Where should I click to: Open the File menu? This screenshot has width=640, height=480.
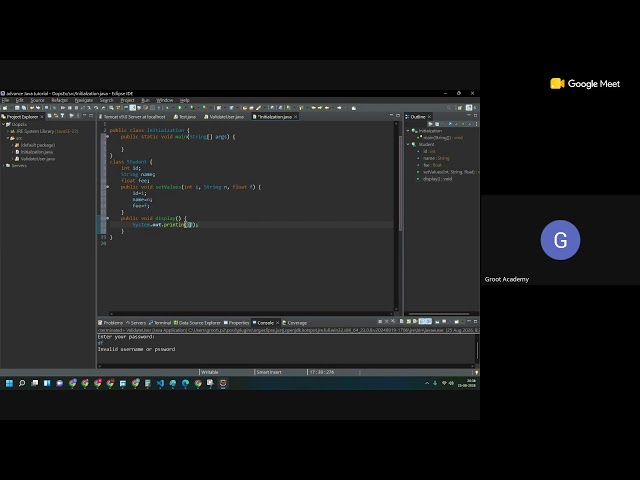click(x=6, y=100)
